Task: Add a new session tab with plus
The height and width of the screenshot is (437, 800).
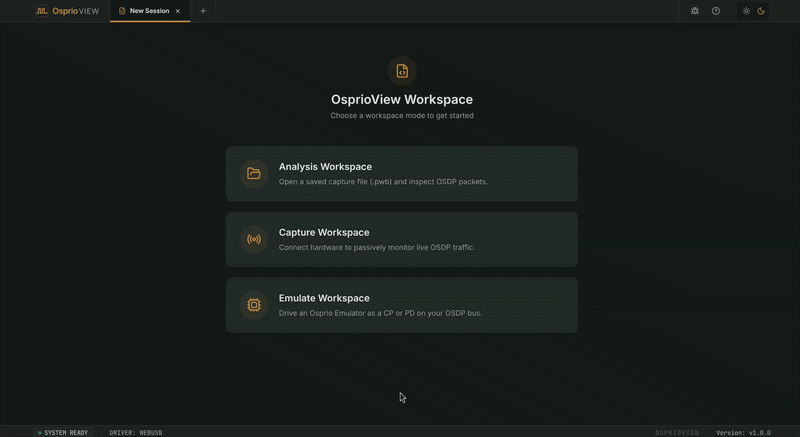Action: [203, 11]
